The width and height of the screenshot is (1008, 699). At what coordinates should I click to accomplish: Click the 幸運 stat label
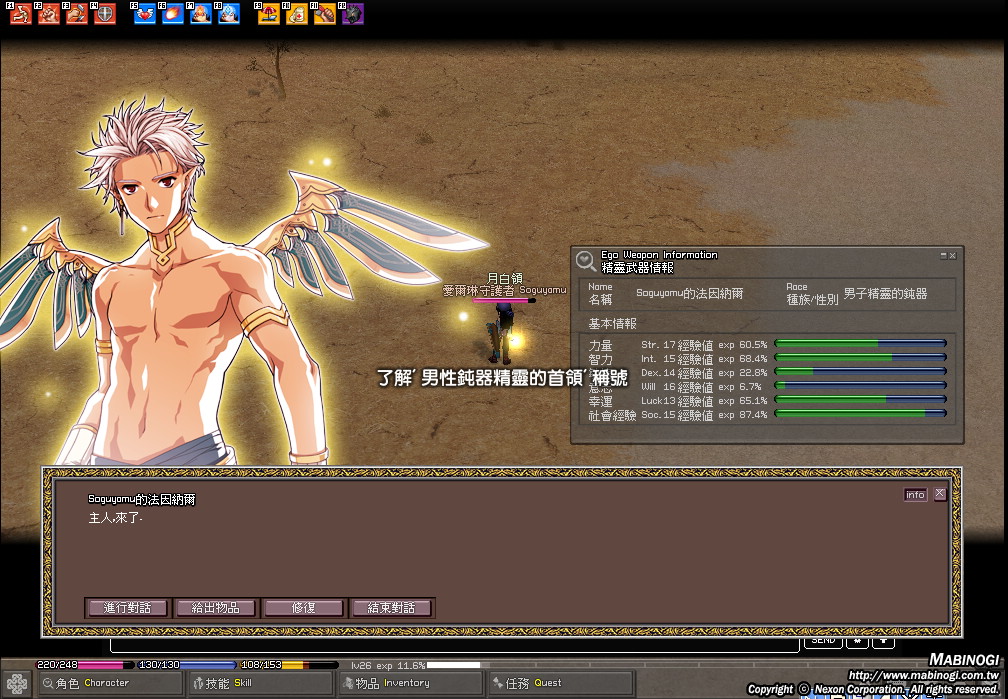(x=600, y=401)
